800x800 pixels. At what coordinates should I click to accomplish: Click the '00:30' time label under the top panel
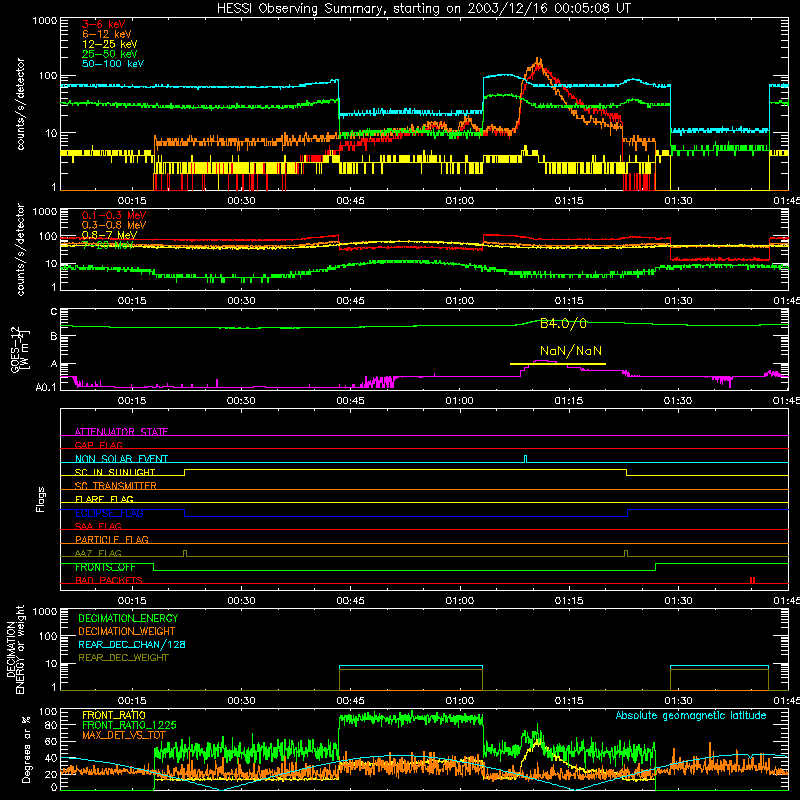pyautogui.click(x=241, y=200)
